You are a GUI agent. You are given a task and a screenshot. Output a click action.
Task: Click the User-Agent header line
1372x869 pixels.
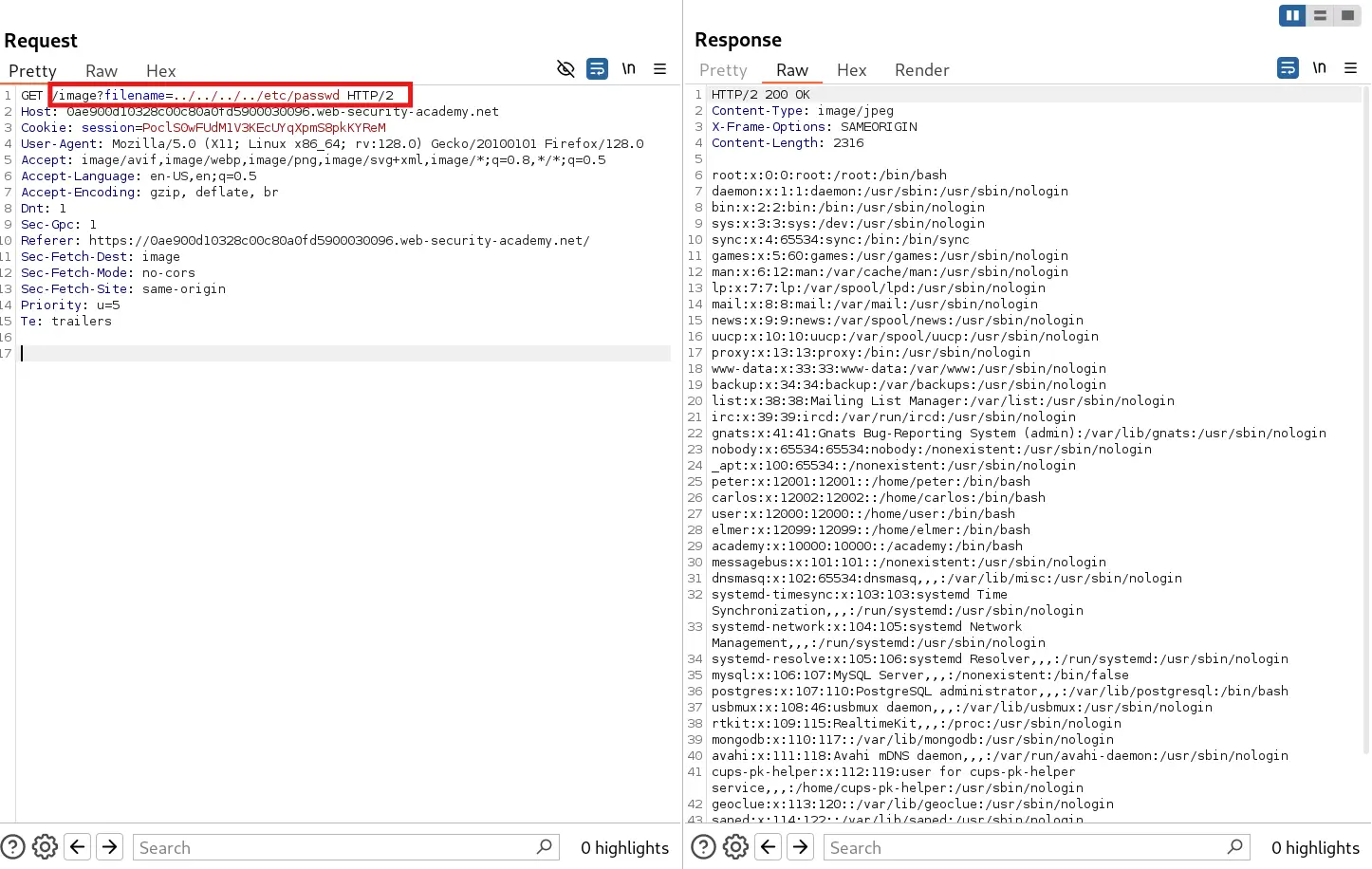pyautogui.click(x=332, y=143)
